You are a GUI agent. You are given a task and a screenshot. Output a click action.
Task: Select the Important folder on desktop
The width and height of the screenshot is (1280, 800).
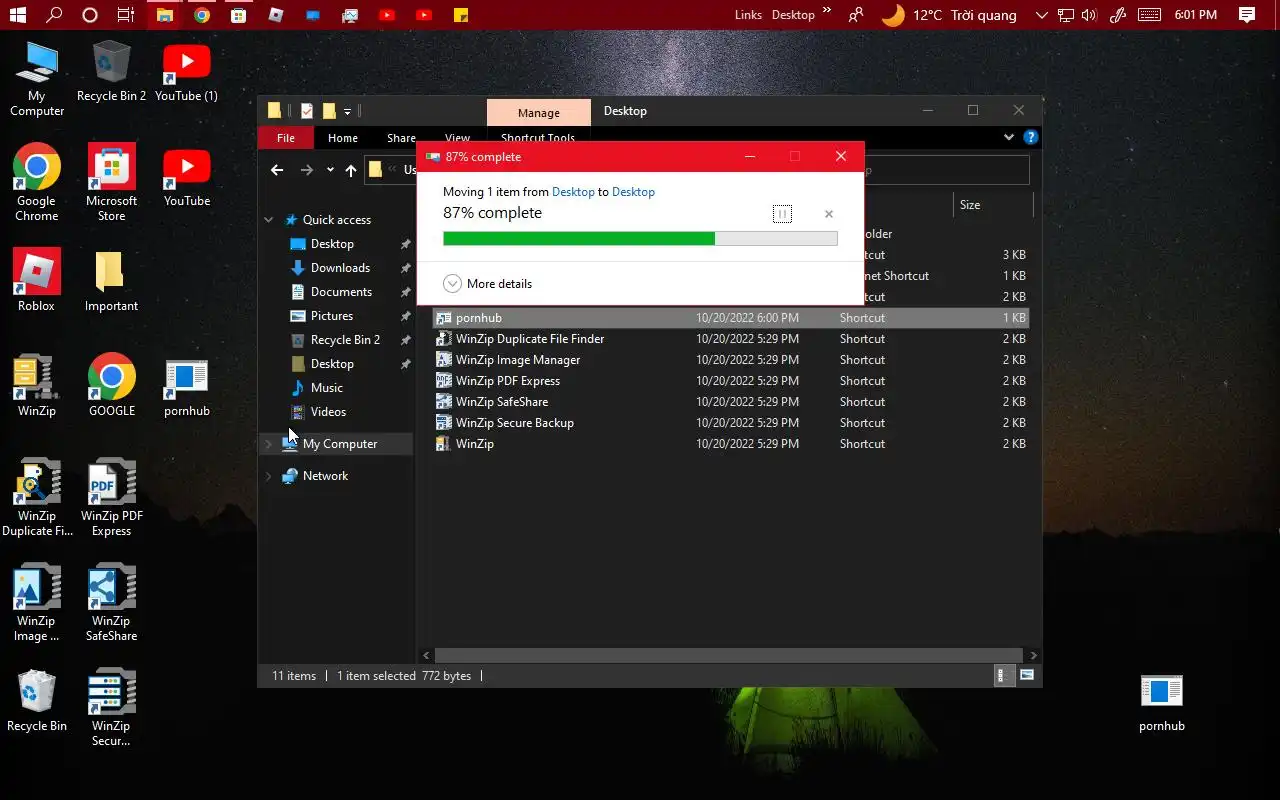pyautogui.click(x=111, y=280)
